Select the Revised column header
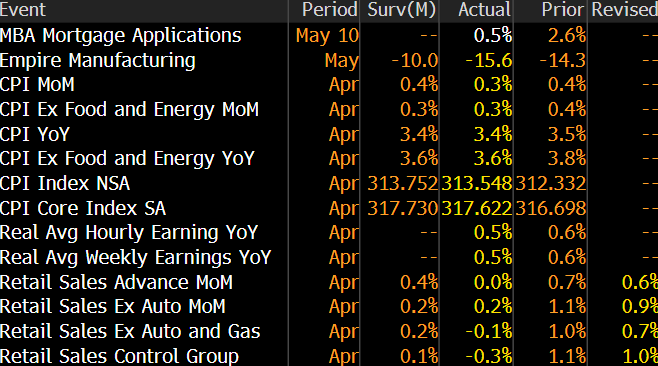The height and width of the screenshot is (366, 658). 624,10
